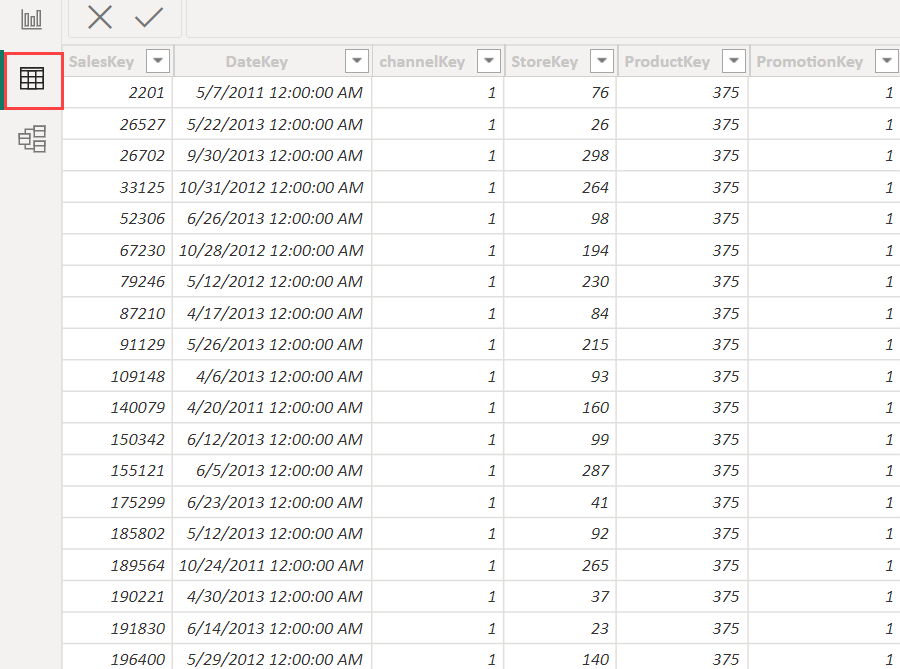
Task: Open the SalesKey column filter dropdown
Action: [x=158, y=61]
